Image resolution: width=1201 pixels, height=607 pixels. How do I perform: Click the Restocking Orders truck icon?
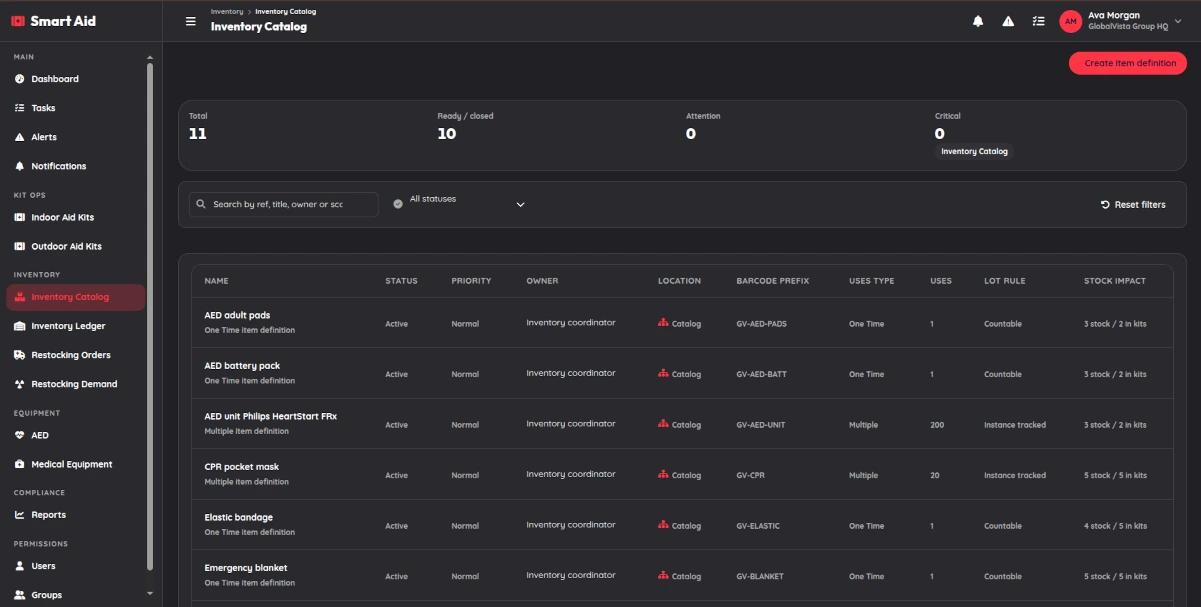(x=20, y=355)
